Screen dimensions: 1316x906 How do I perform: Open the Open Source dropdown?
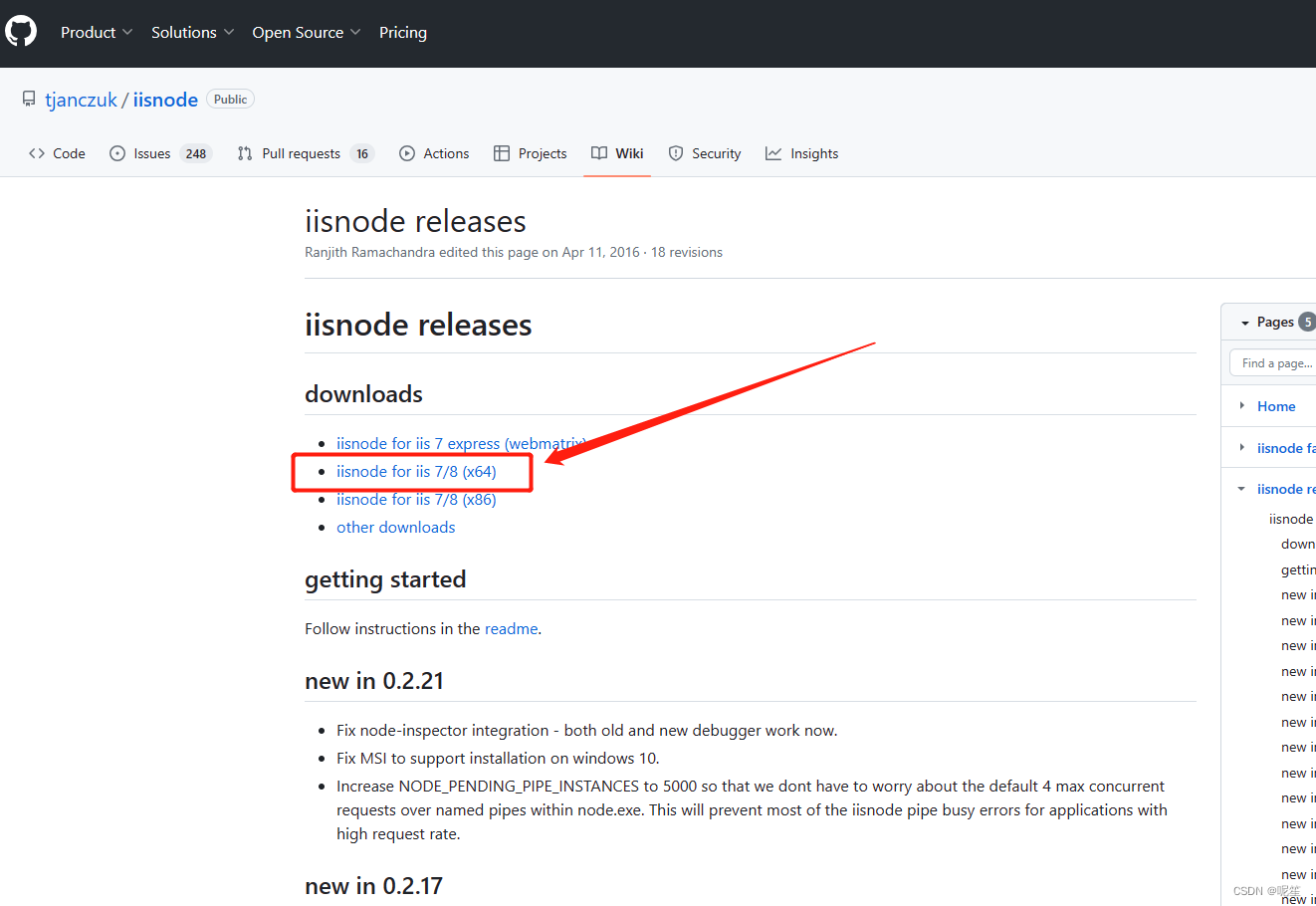click(x=307, y=32)
